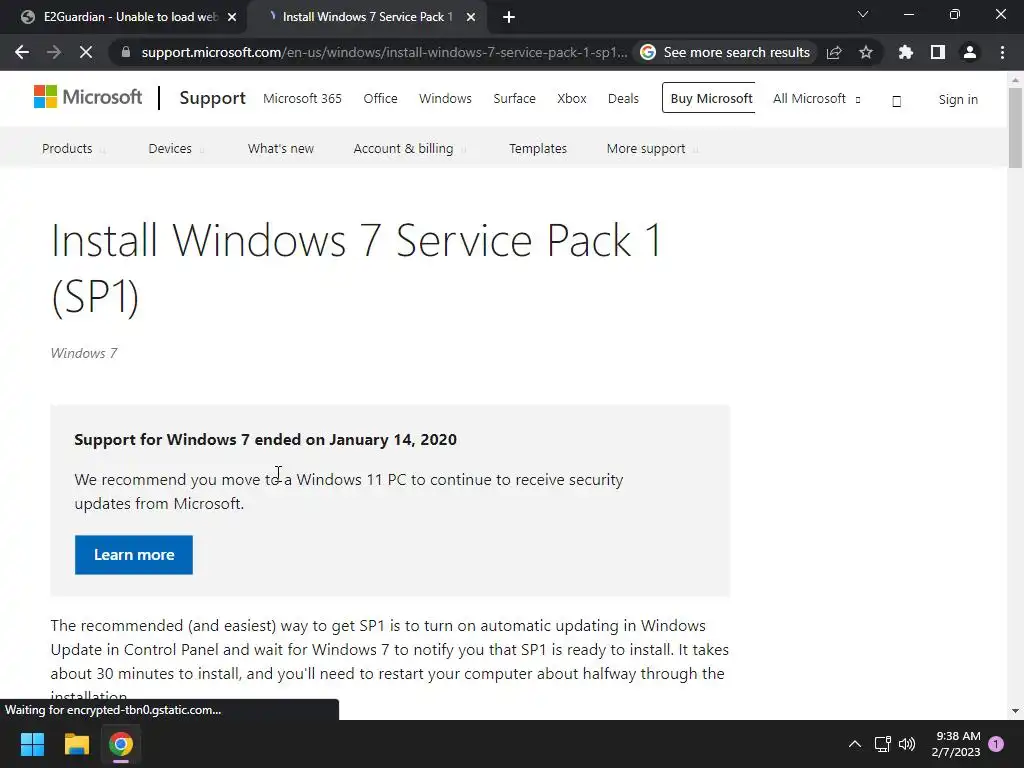Viewport: 1024px width, 768px height.
Task: Click the Microsoft logo
Action: click(x=88, y=97)
